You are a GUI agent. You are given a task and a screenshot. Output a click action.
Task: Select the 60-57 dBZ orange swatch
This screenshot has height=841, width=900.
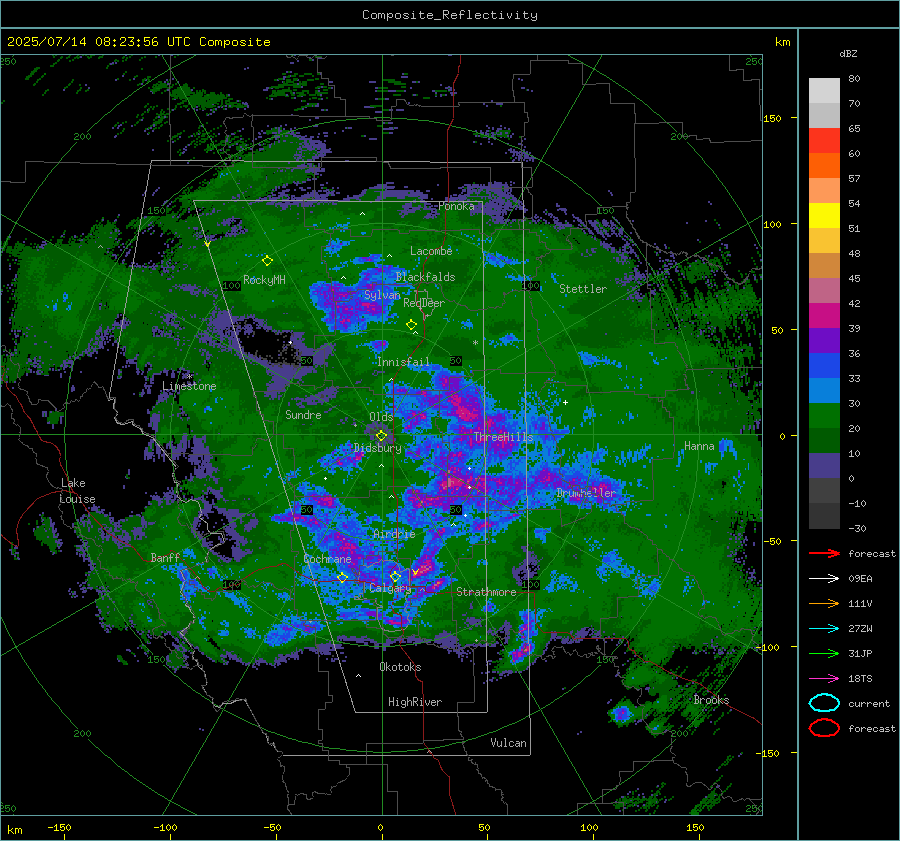point(824,165)
